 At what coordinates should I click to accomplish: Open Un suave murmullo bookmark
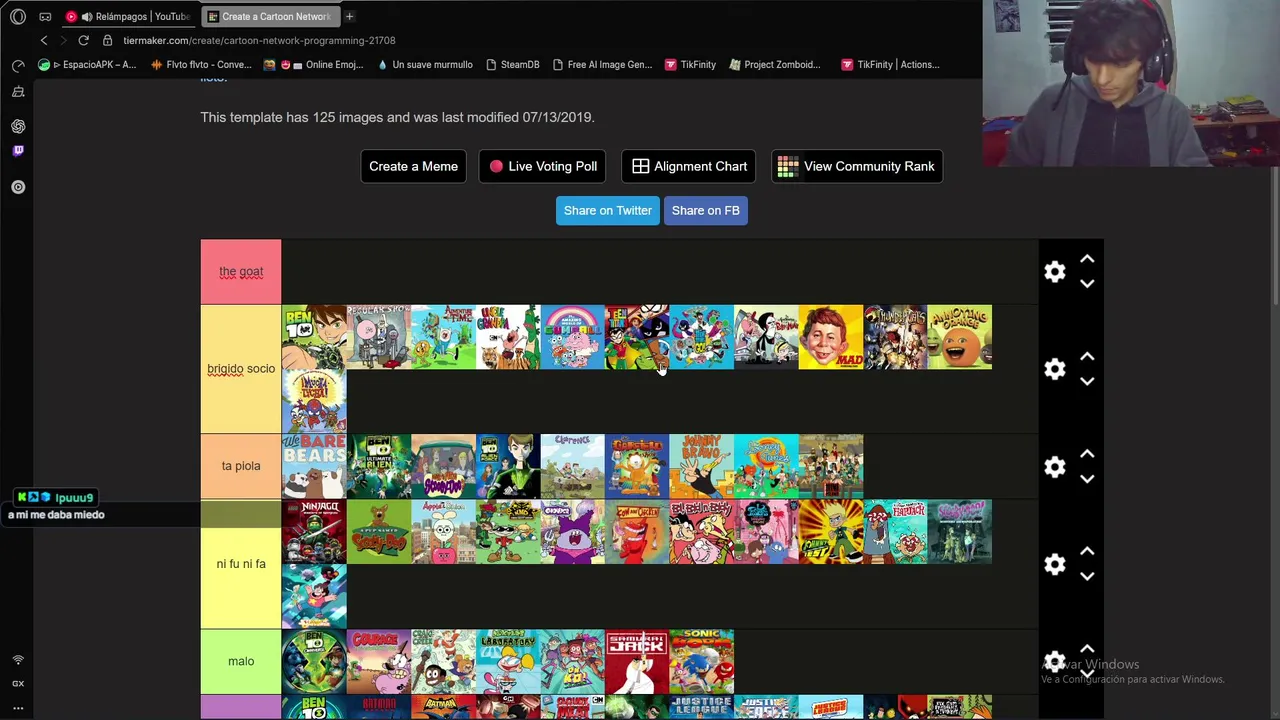(x=425, y=64)
